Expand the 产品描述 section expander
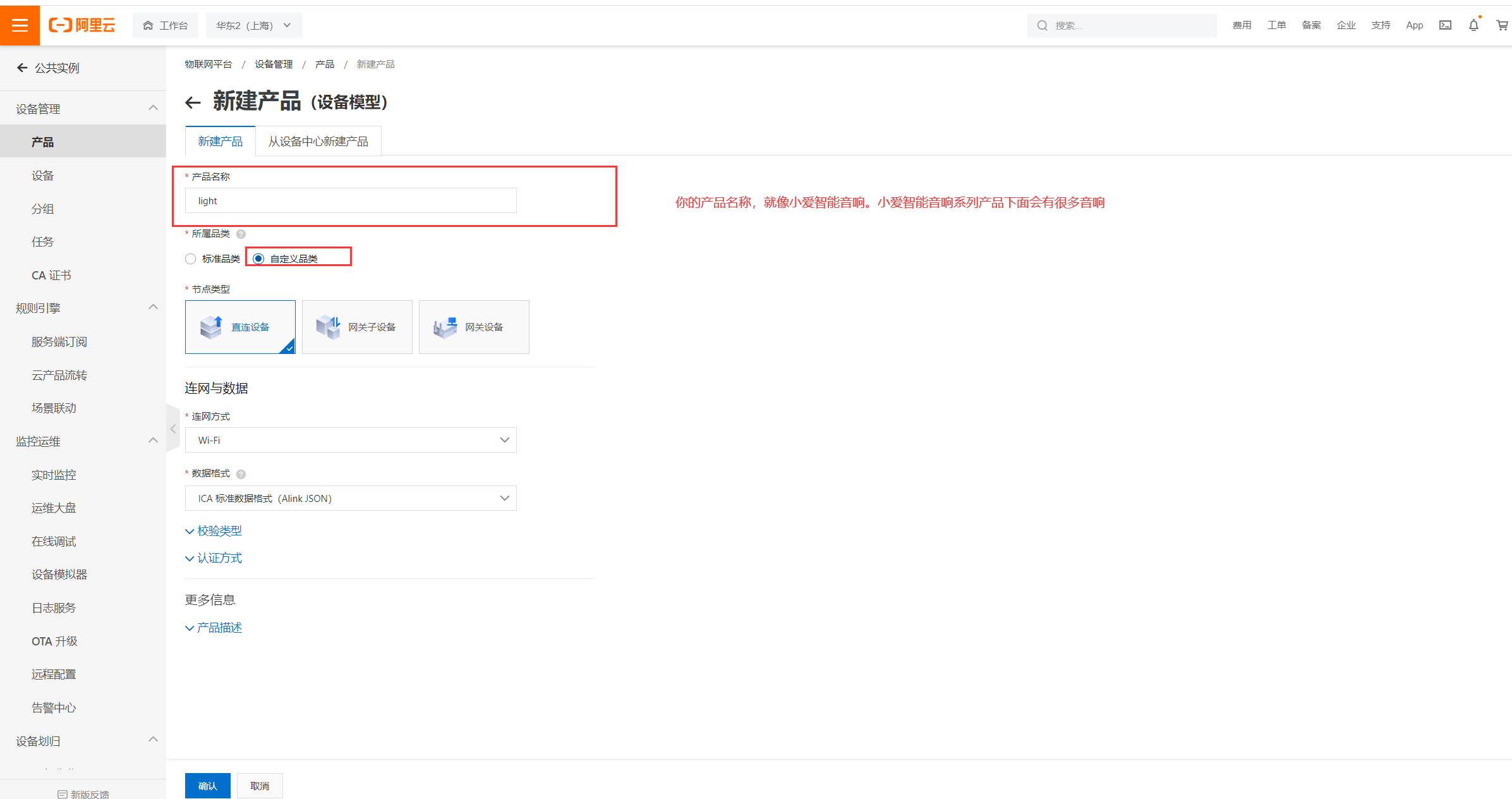Viewport: 1512px width, 799px height. pos(214,627)
